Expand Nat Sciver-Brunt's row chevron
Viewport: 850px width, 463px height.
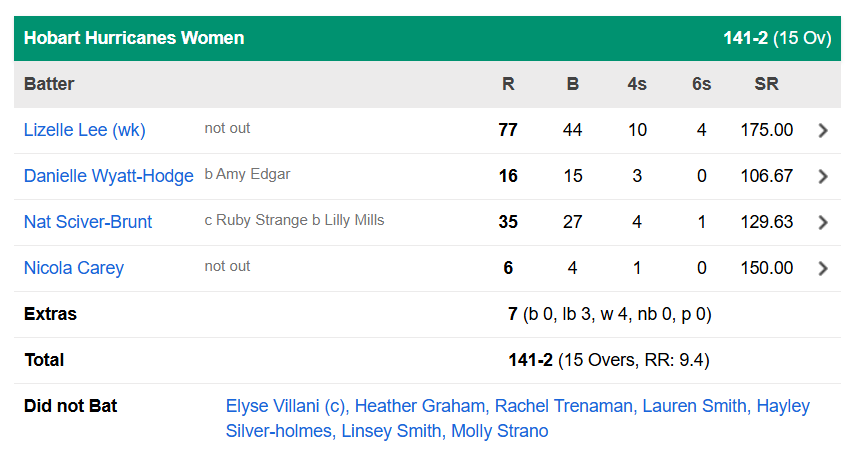[823, 222]
